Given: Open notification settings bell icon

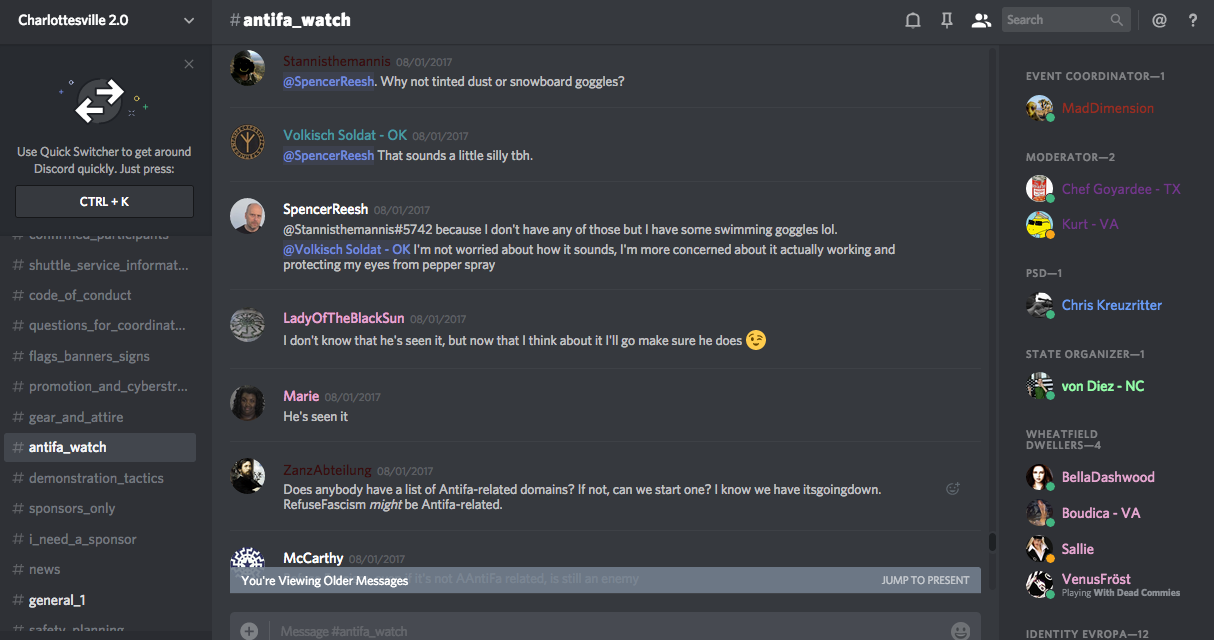Looking at the screenshot, I should [x=913, y=20].
